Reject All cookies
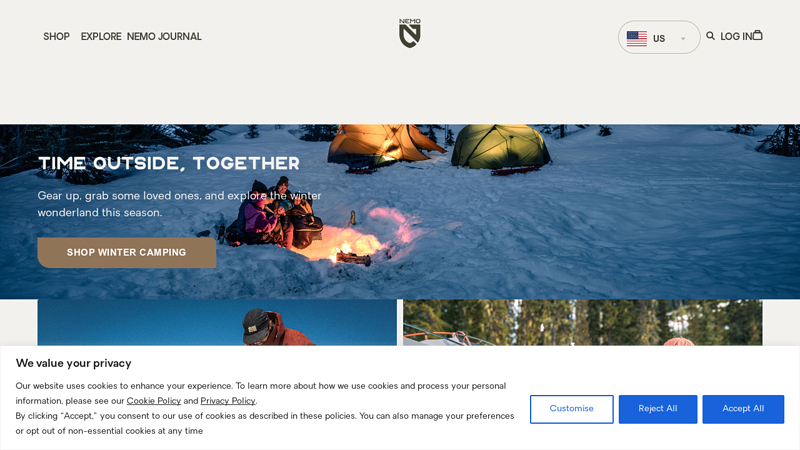 pos(658,409)
